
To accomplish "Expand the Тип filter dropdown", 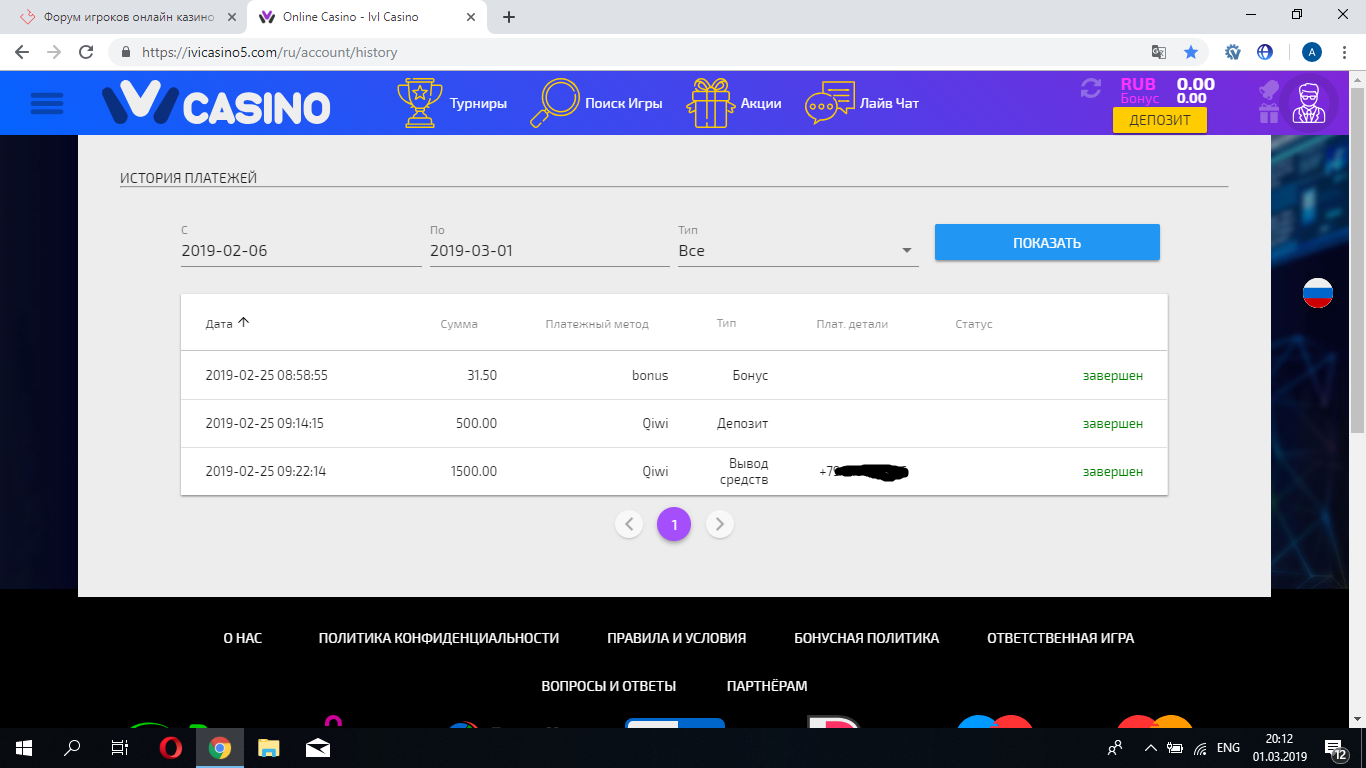I will (905, 251).
